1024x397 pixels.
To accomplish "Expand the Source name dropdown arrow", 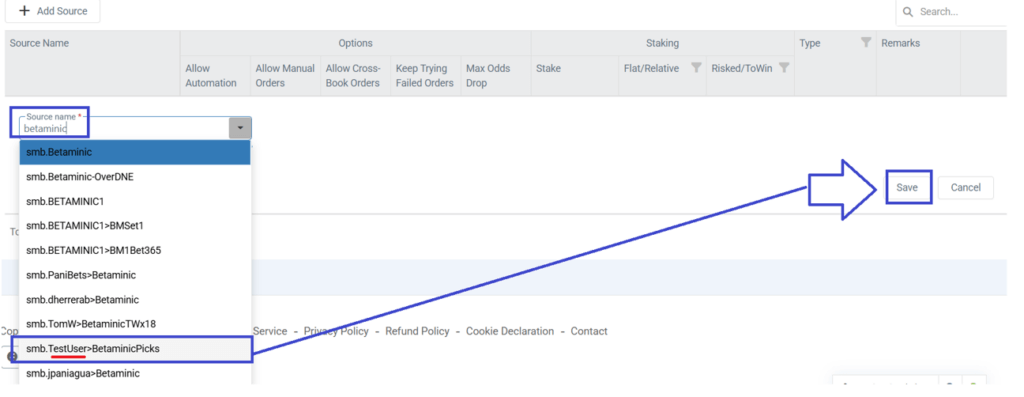I will pos(240,128).
